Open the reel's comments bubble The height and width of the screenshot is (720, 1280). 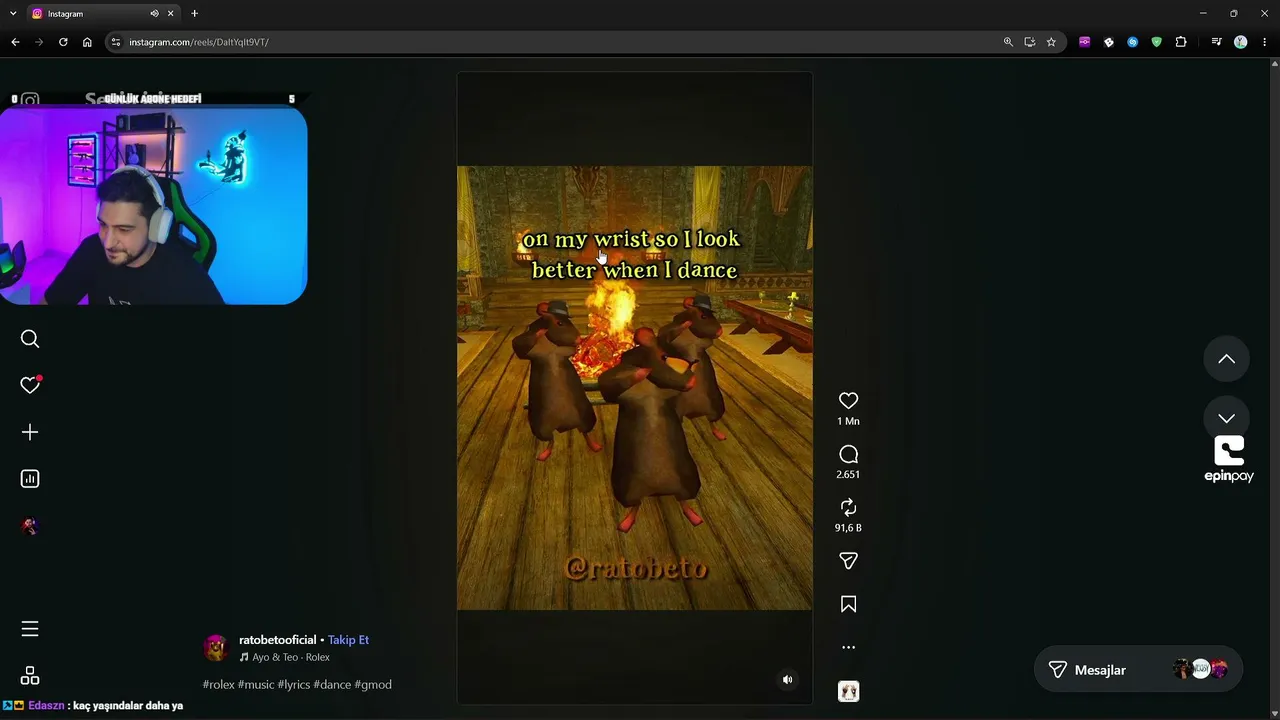(x=848, y=454)
